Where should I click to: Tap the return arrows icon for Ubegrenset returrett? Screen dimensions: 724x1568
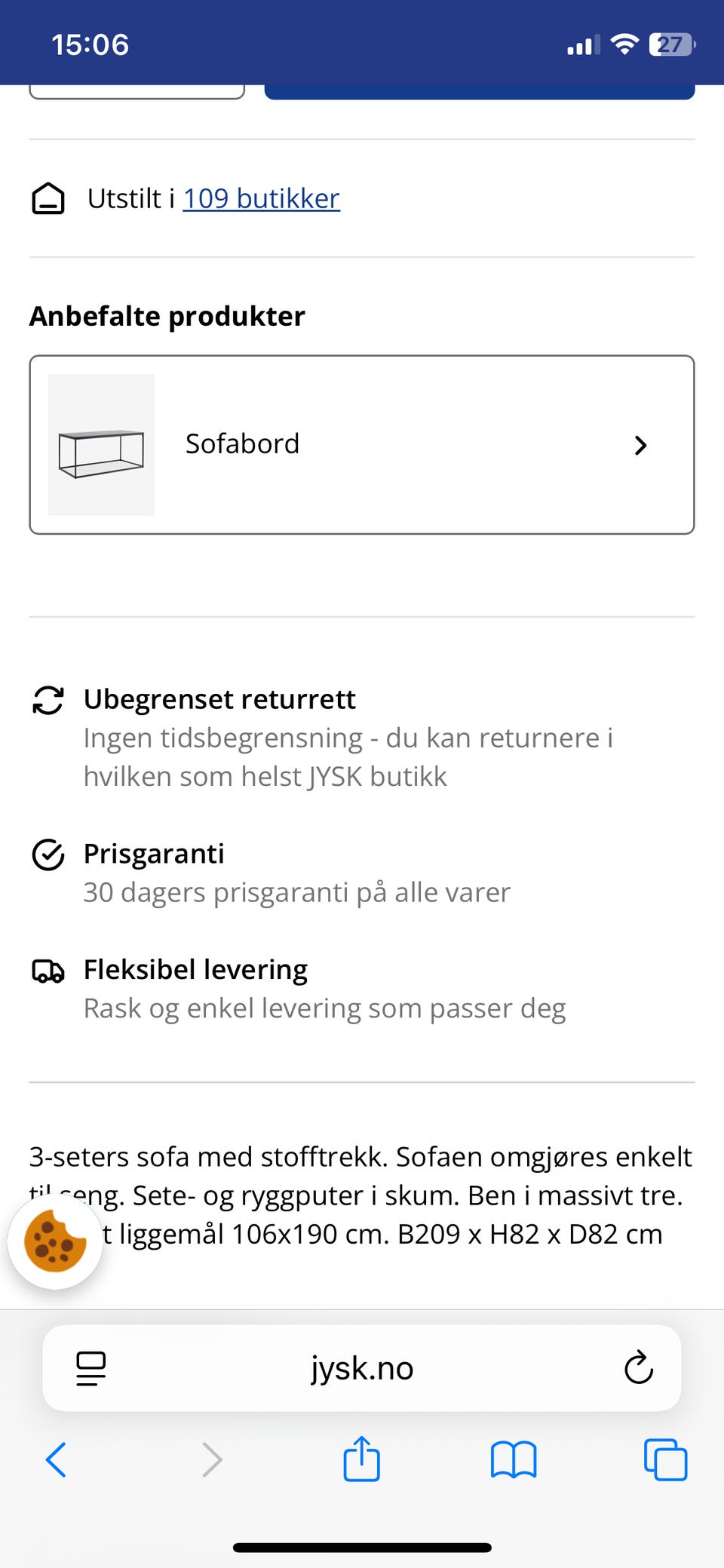pyautogui.click(x=48, y=700)
